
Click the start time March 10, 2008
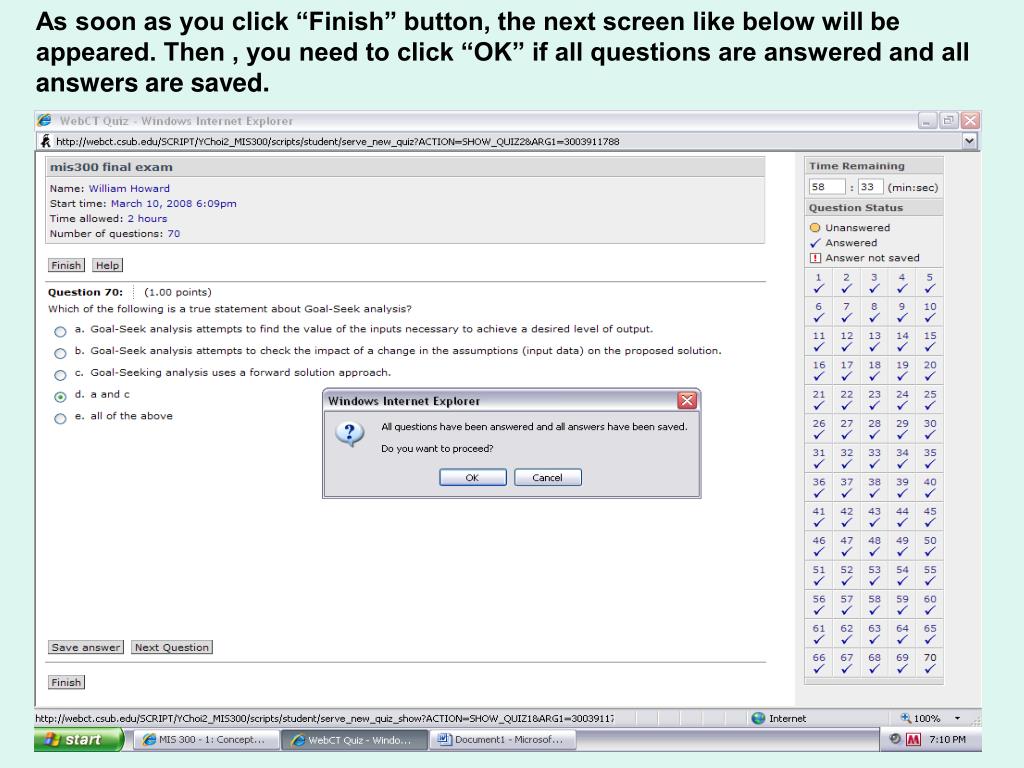173,203
